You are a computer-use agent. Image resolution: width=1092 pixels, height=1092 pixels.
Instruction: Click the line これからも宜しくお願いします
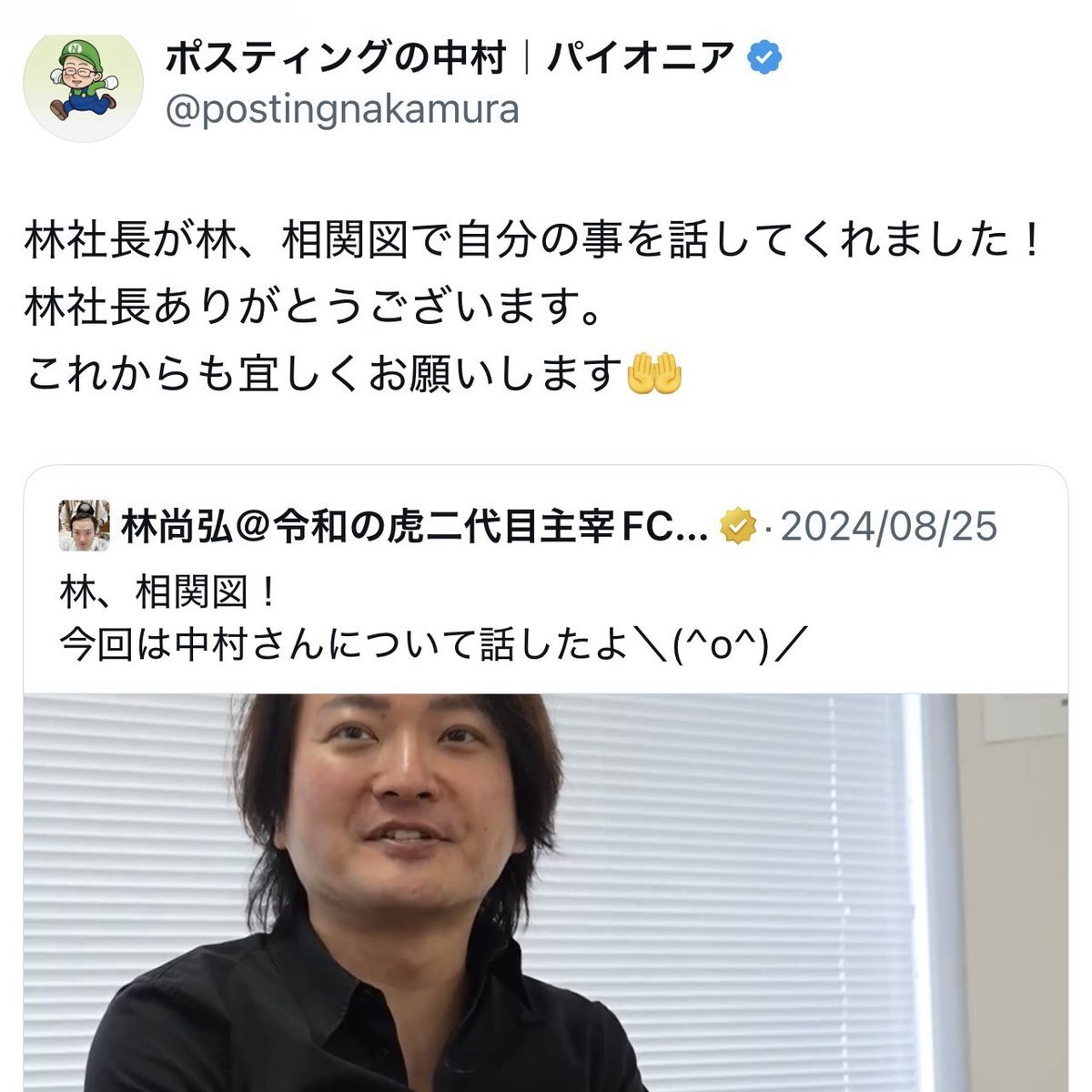(353, 374)
